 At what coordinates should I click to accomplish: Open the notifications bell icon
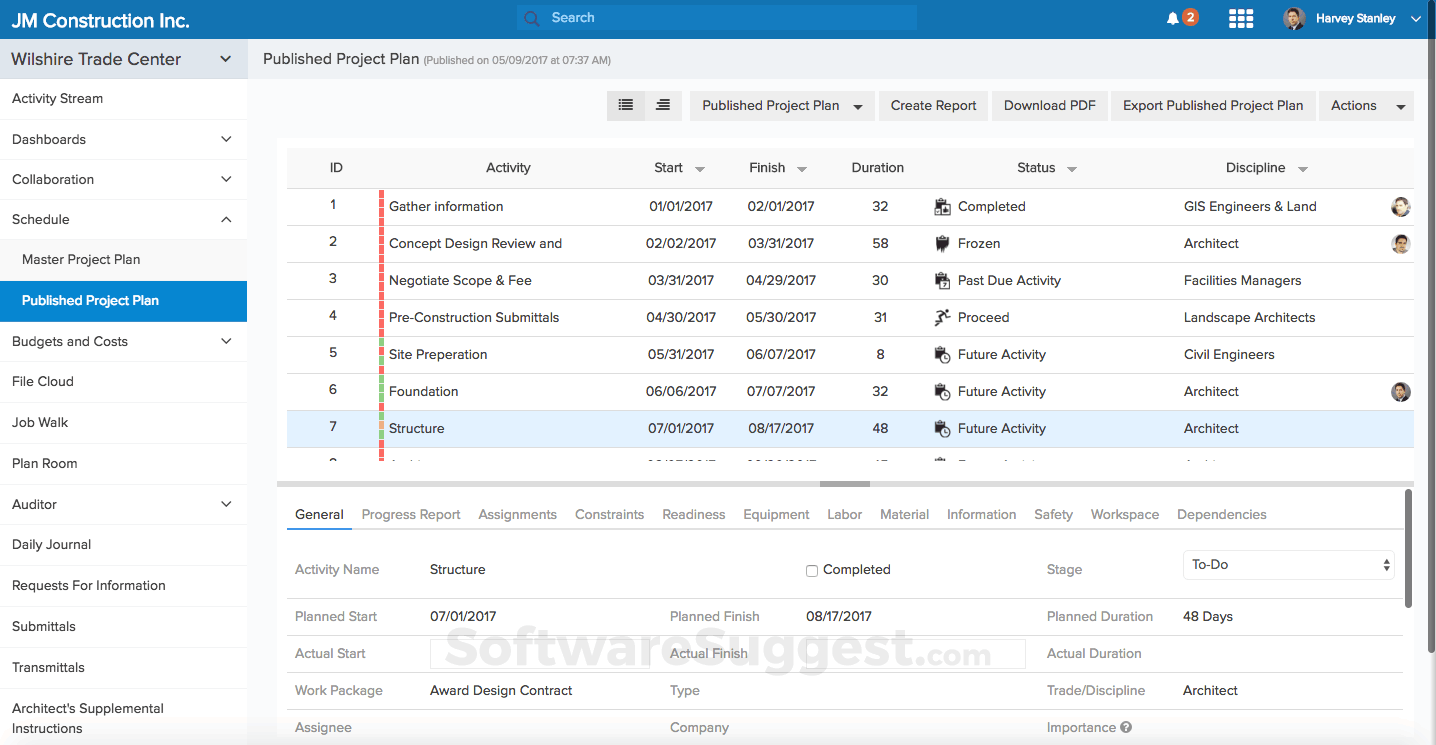[x=1173, y=18]
